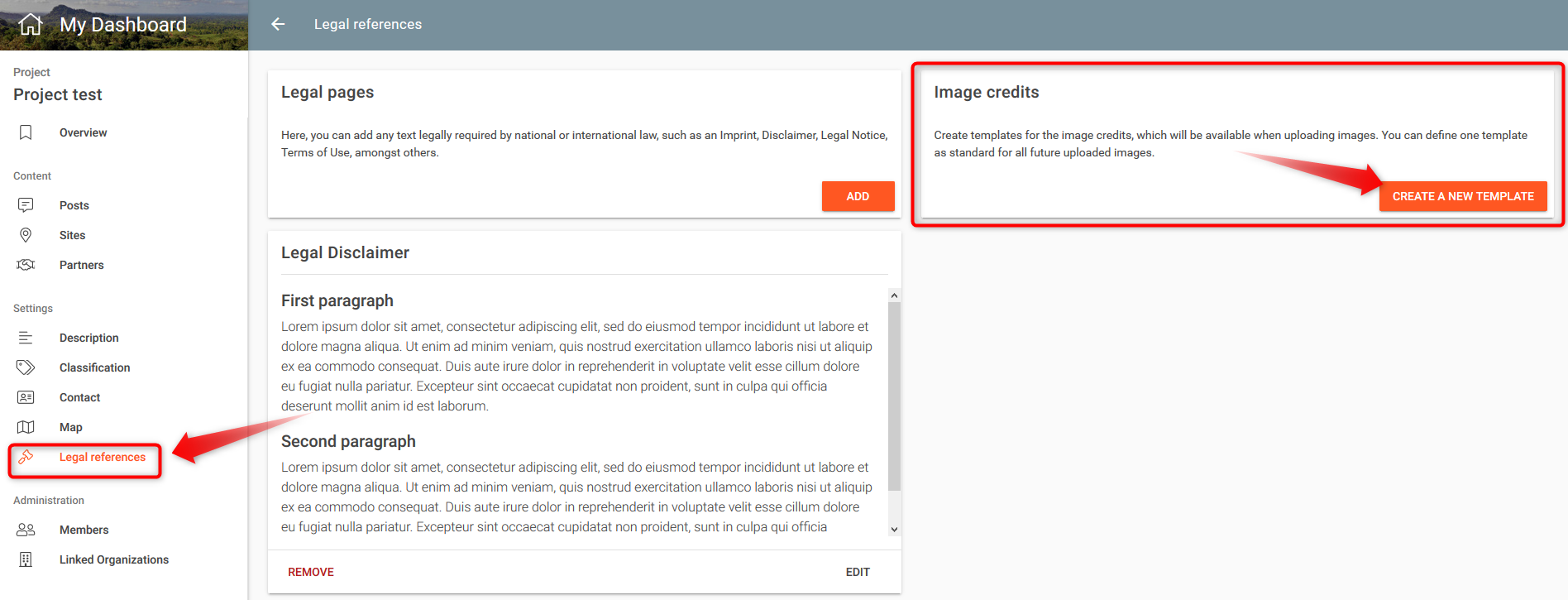Click the Sites location pin icon
Image resolution: width=1568 pixels, height=600 pixels.
click(x=26, y=235)
